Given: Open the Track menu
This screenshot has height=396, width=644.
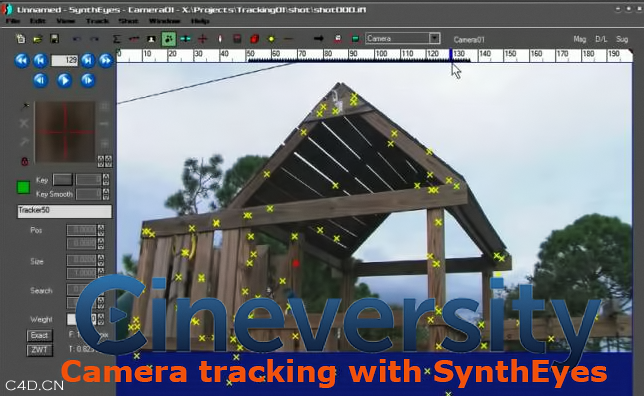Looking at the screenshot, I should pos(97,21).
